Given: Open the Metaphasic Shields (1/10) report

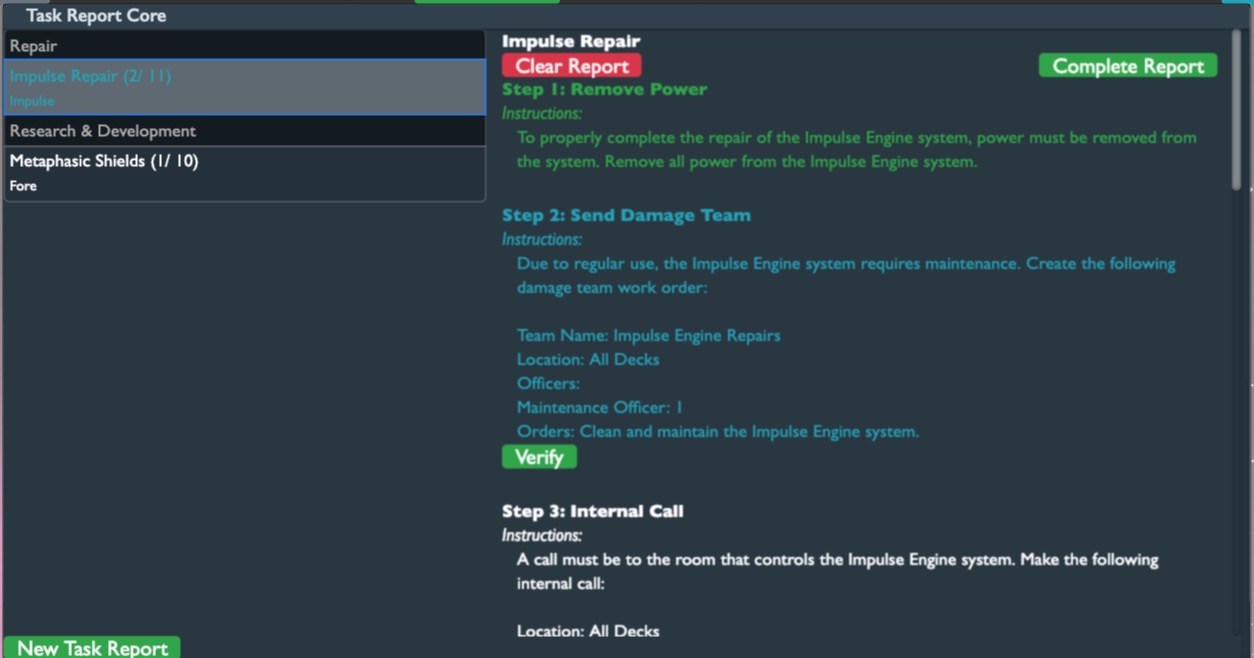Looking at the screenshot, I should [x=245, y=173].
